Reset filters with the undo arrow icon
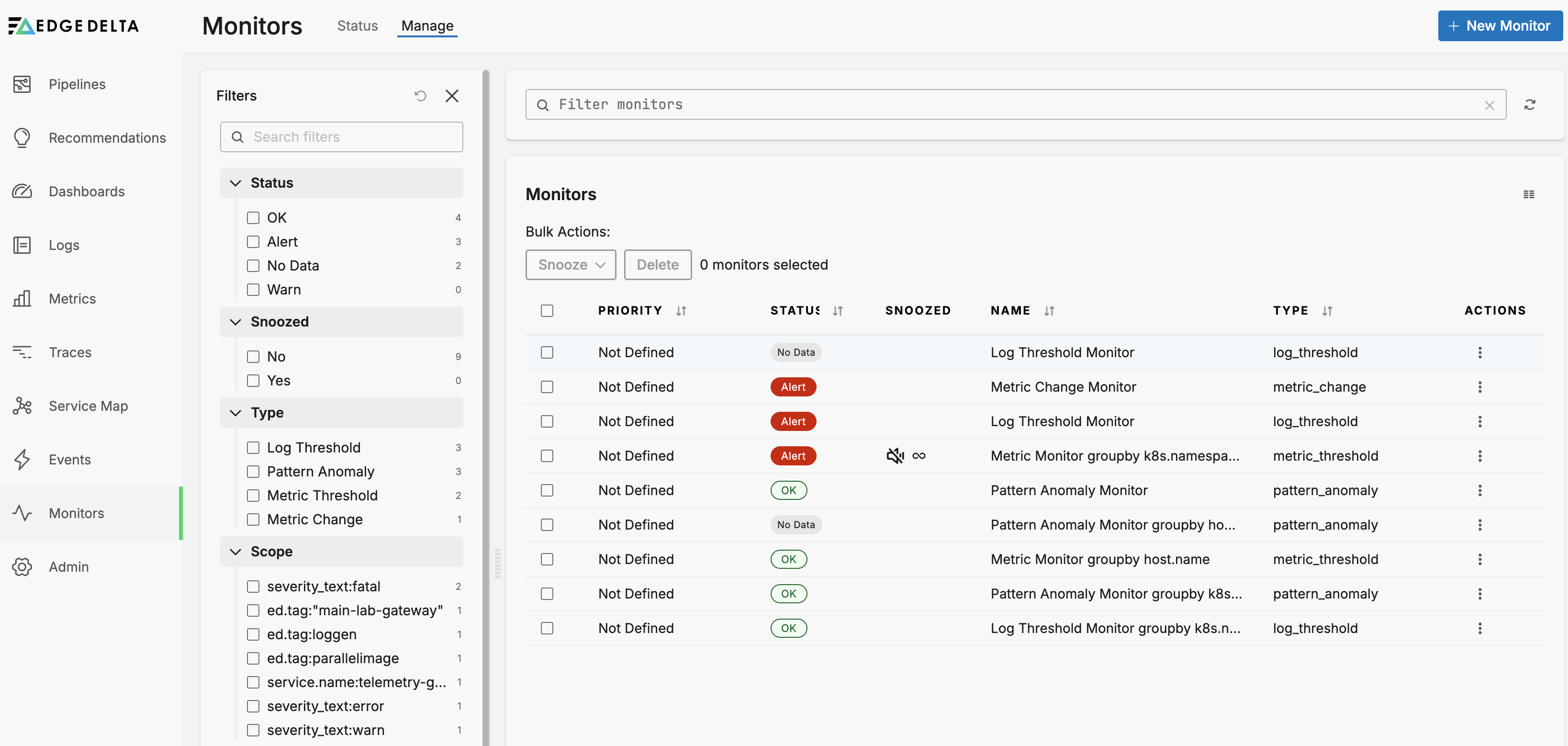 (x=420, y=96)
